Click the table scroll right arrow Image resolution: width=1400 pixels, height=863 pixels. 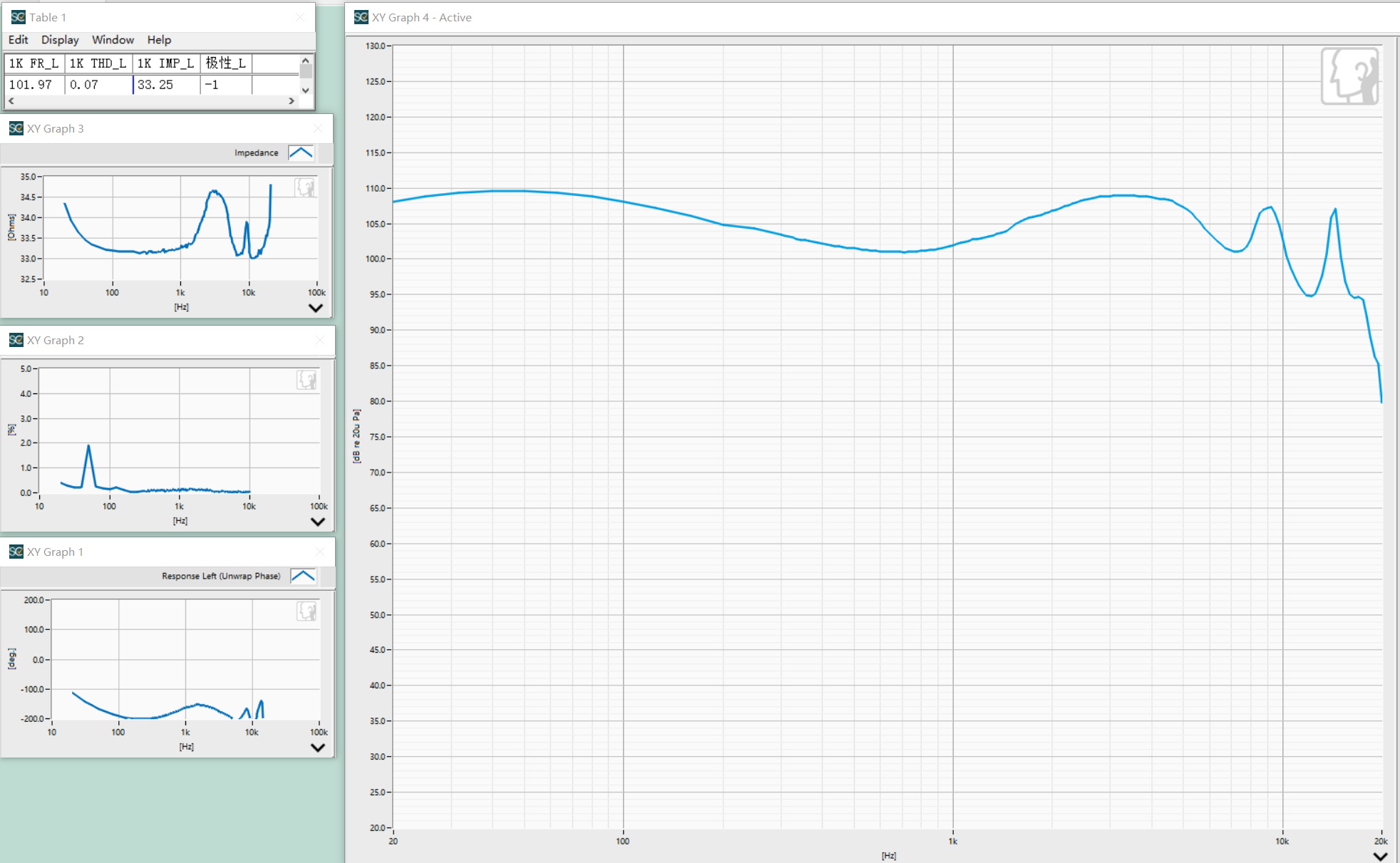pos(292,101)
